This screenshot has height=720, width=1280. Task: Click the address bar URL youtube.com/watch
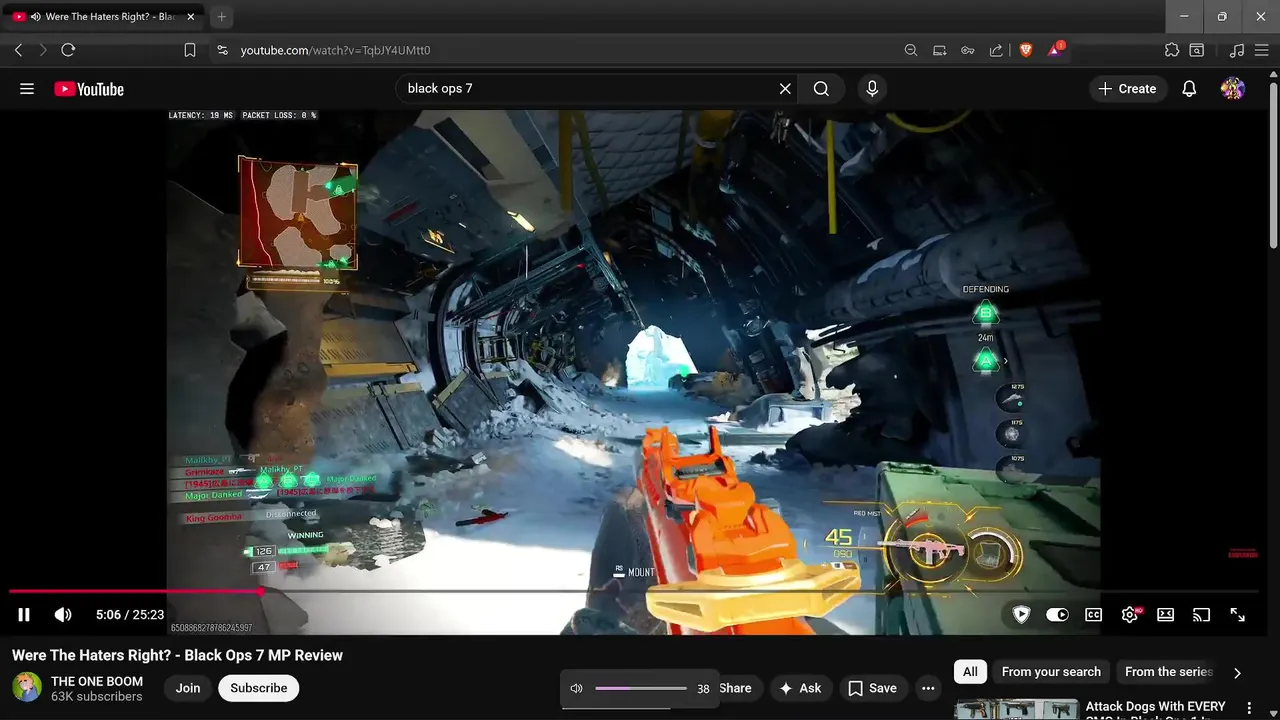click(x=335, y=50)
